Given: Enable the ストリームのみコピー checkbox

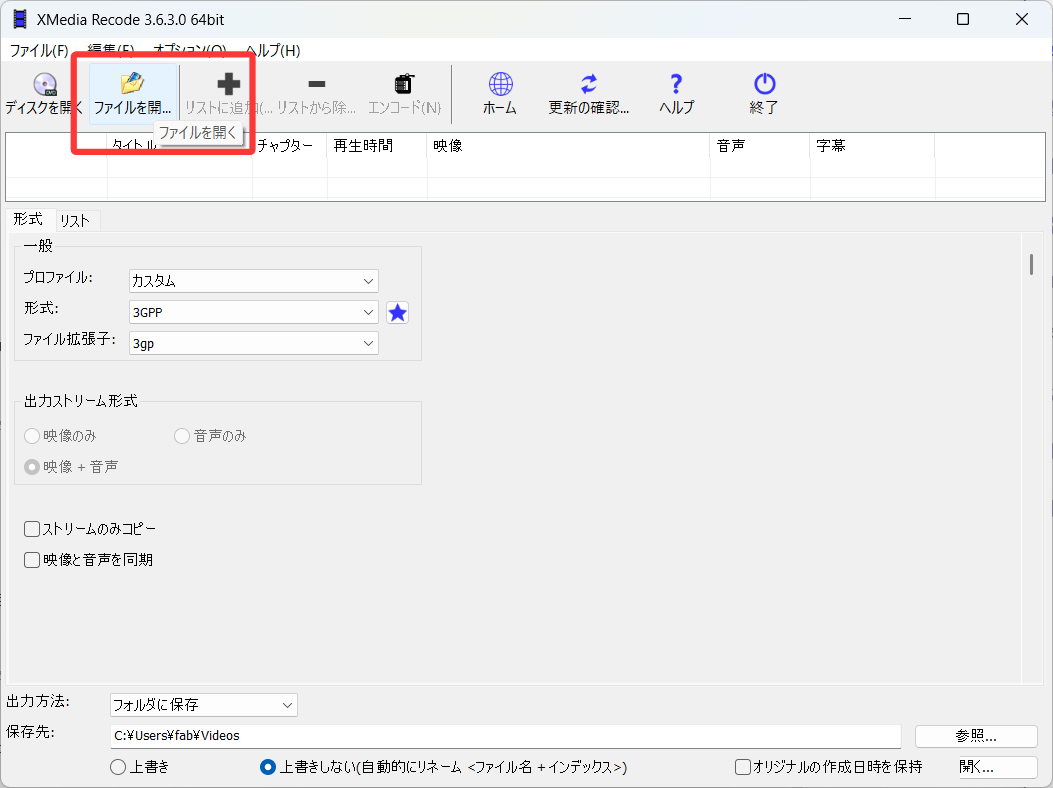Looking at the screenshot, I should pos(32,529).
